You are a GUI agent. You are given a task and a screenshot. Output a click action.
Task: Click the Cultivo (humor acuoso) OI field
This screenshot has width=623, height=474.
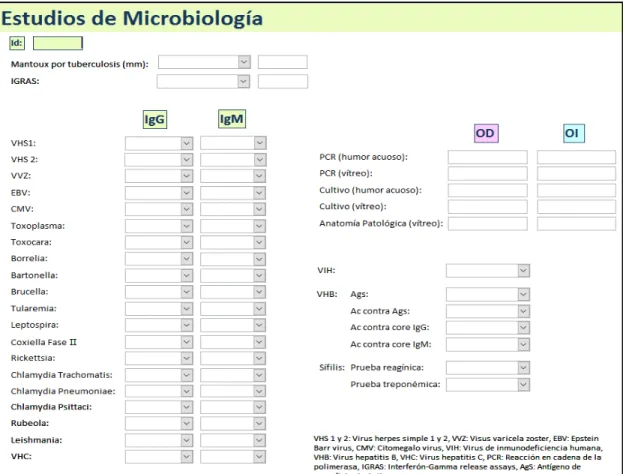coord(577,190)
